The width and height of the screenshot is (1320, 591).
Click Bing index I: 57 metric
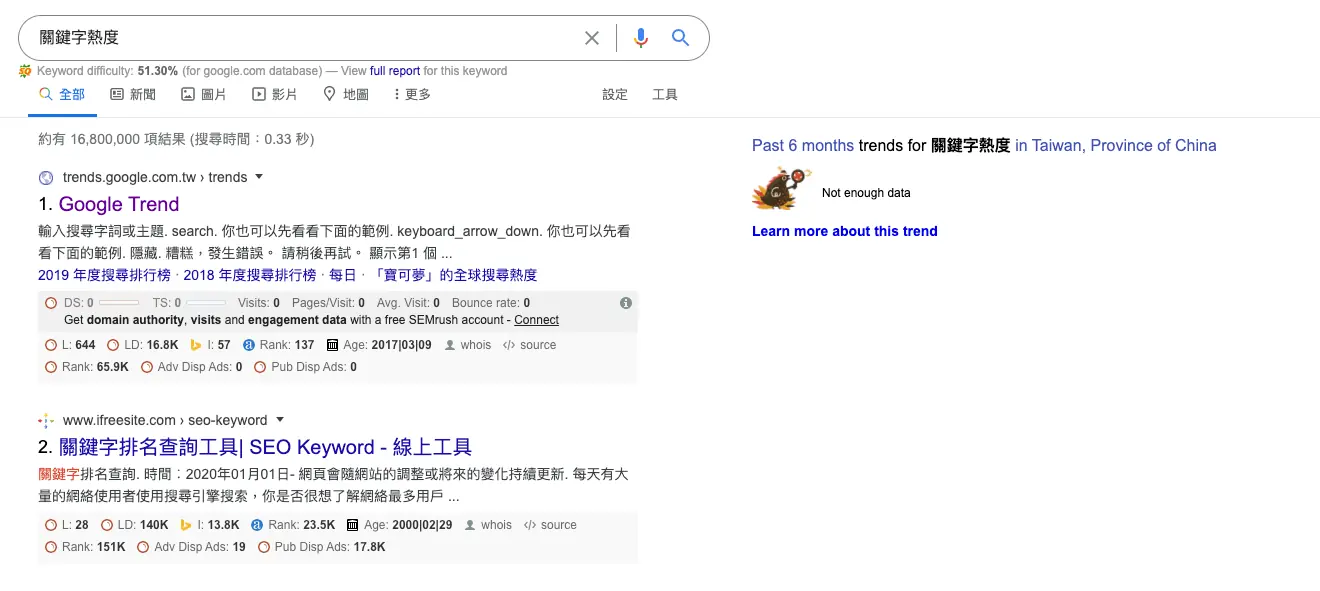coord(210,345)
